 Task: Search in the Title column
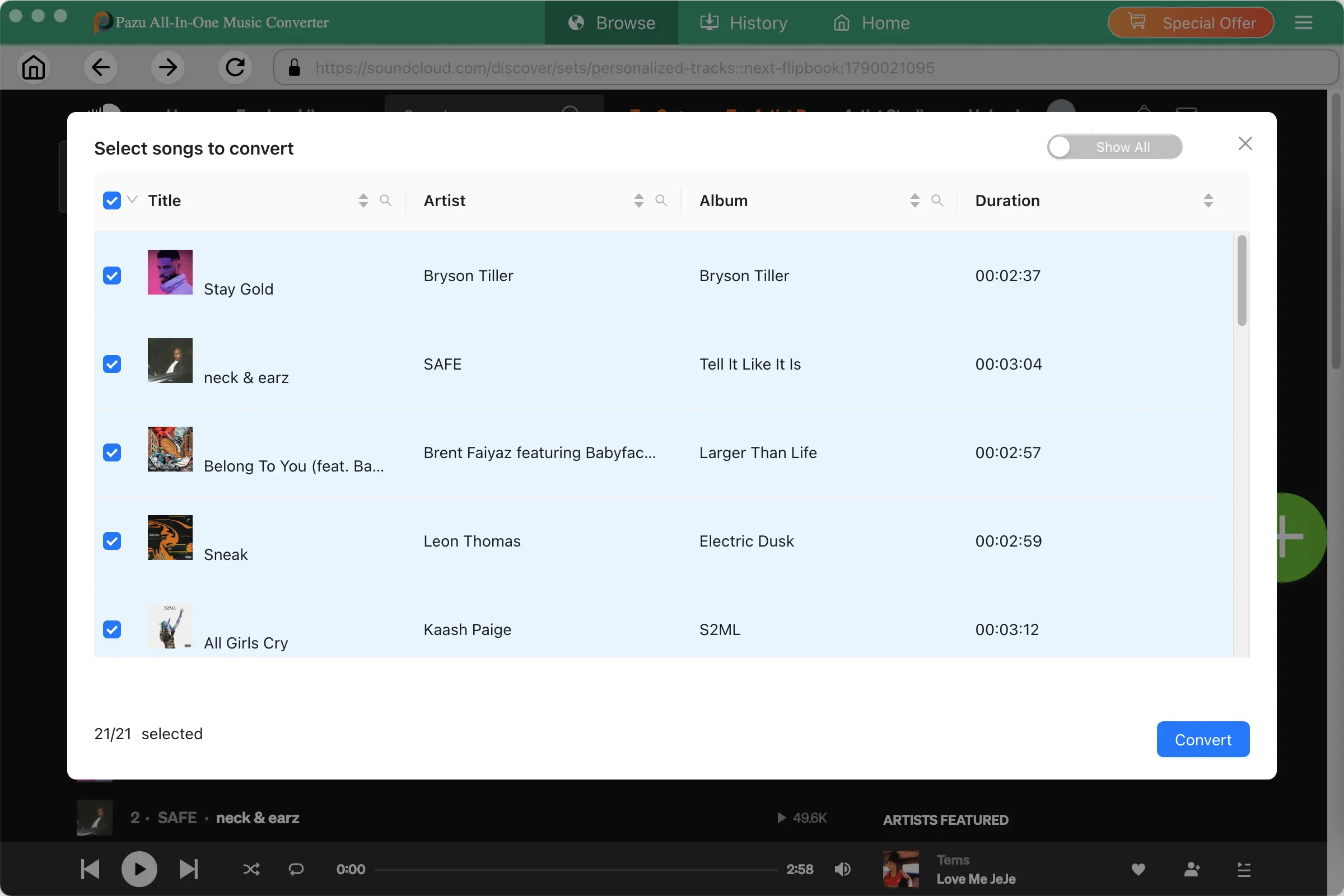click(386, 200)
